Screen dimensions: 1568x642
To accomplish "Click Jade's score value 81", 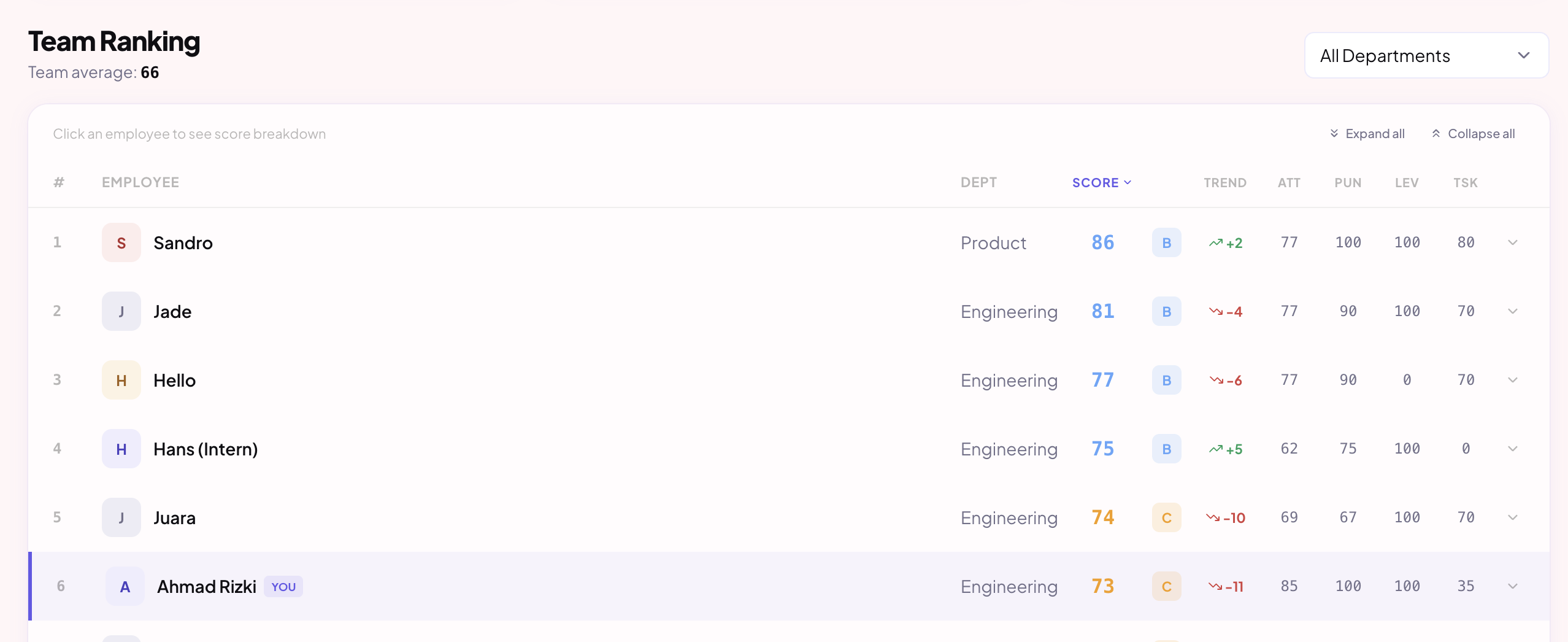I will [x=1102, y=311].
